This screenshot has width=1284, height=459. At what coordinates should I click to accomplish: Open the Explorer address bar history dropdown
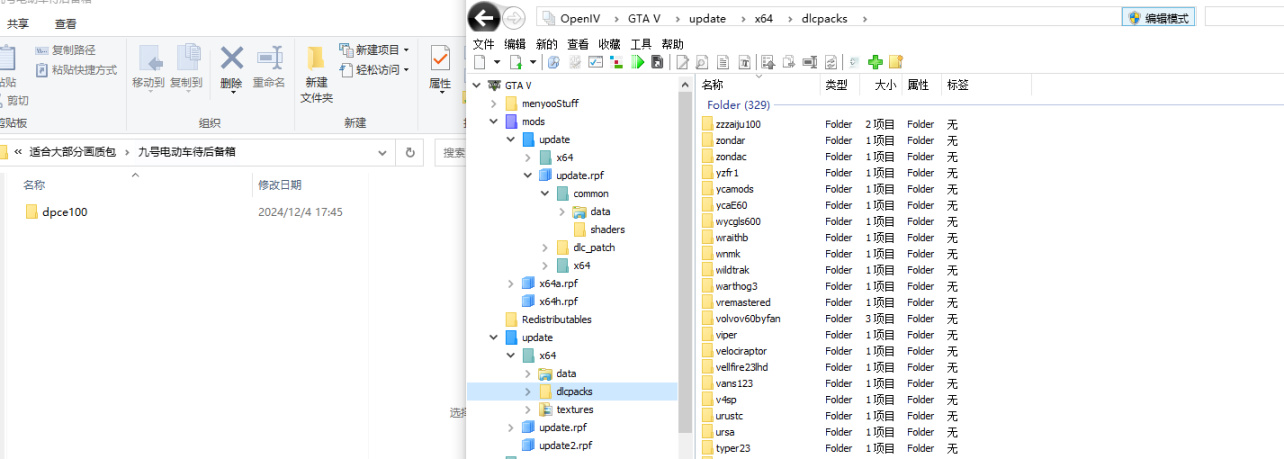coord(383,153)
